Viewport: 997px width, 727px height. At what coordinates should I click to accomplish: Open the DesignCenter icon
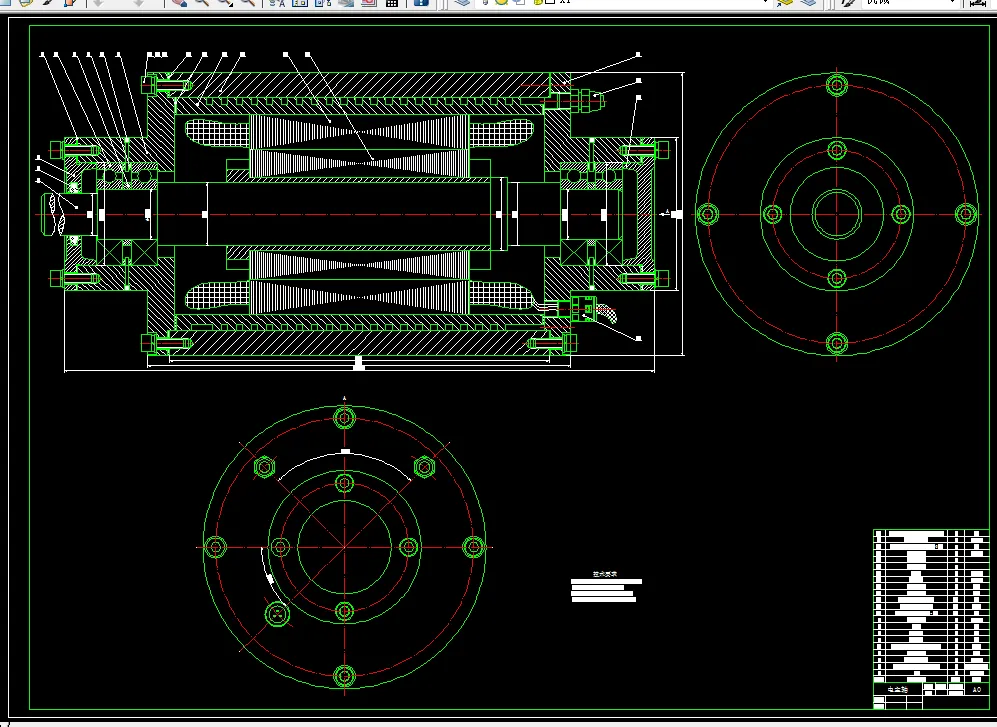(300, 3)
